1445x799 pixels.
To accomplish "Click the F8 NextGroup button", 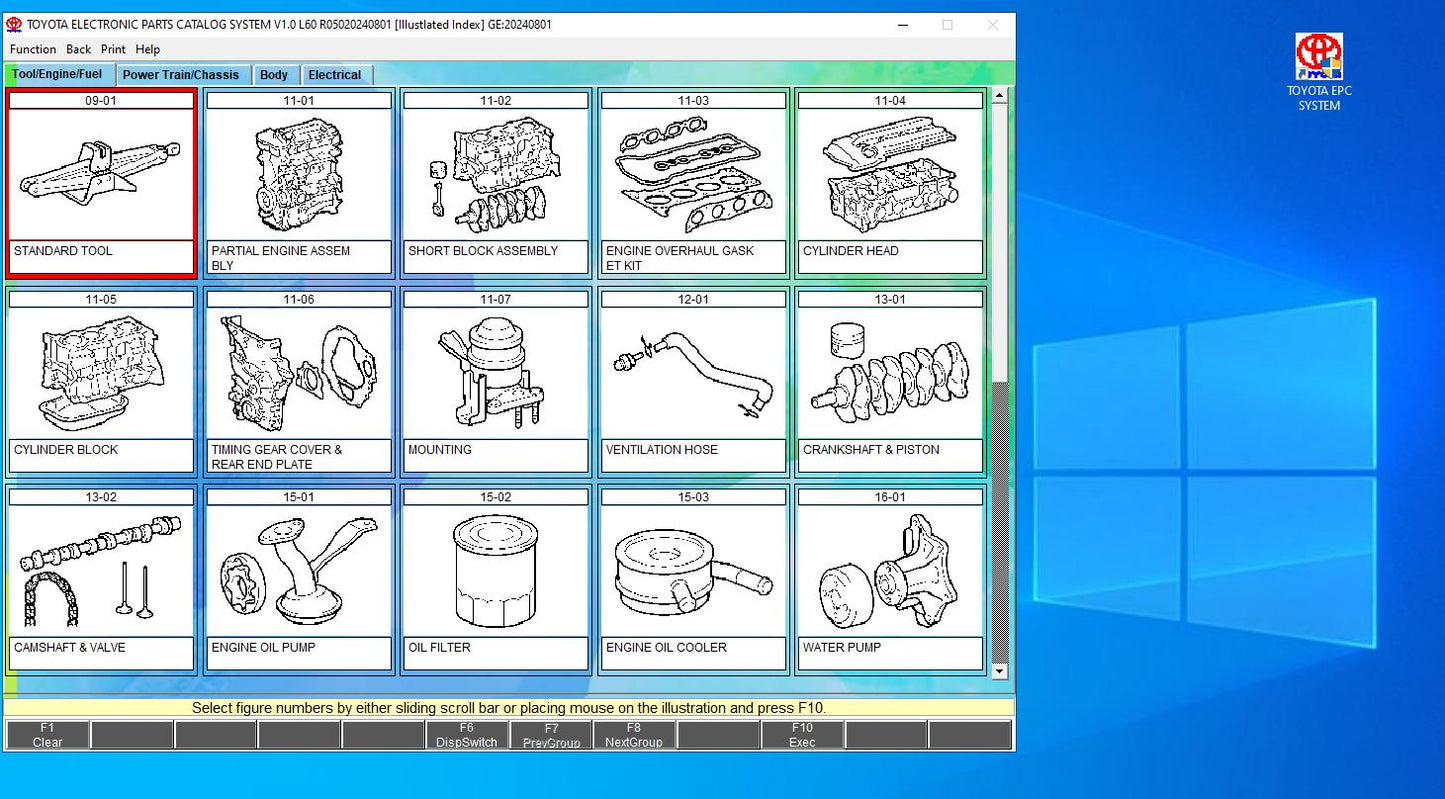I will [634, 735].
